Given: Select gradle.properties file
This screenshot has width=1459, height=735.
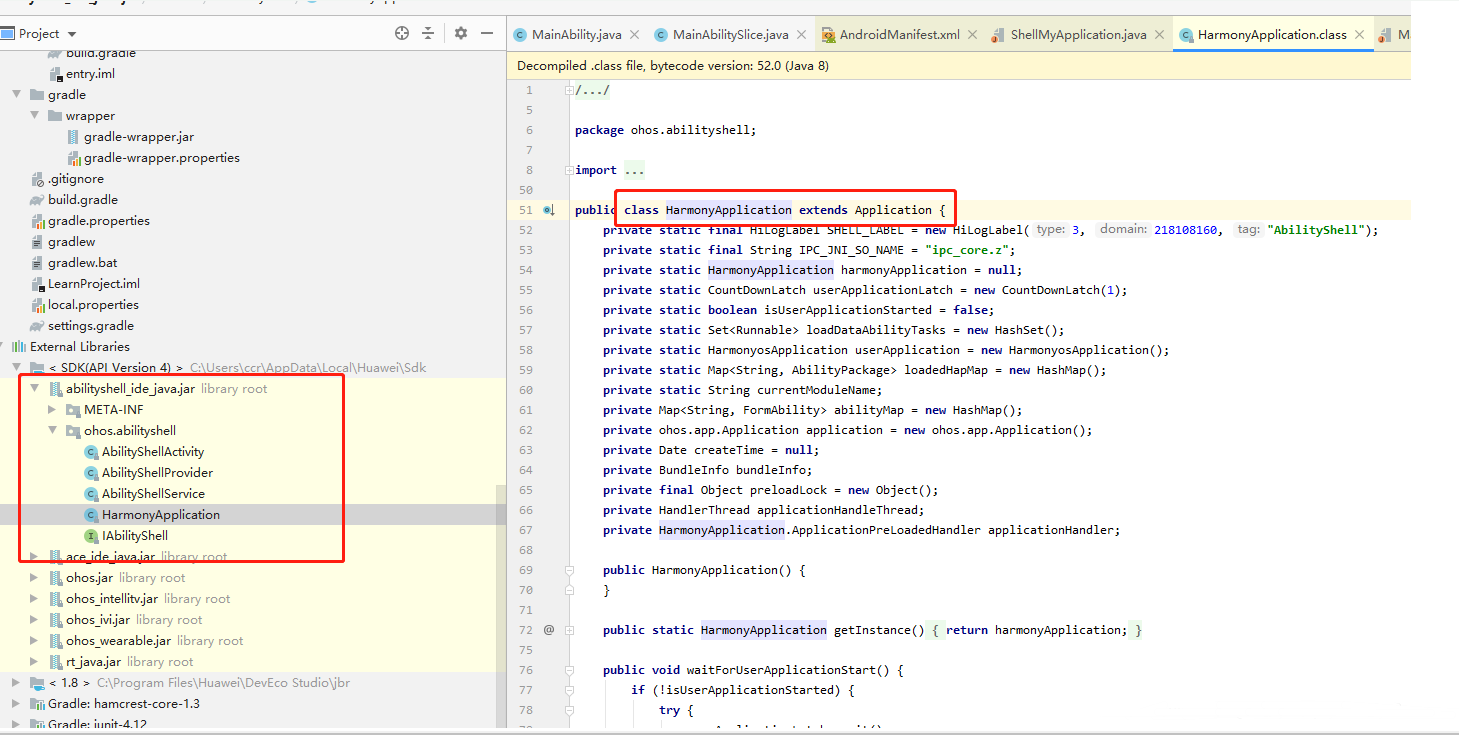Looking at the screenshot, I should (x=99, y=221).
